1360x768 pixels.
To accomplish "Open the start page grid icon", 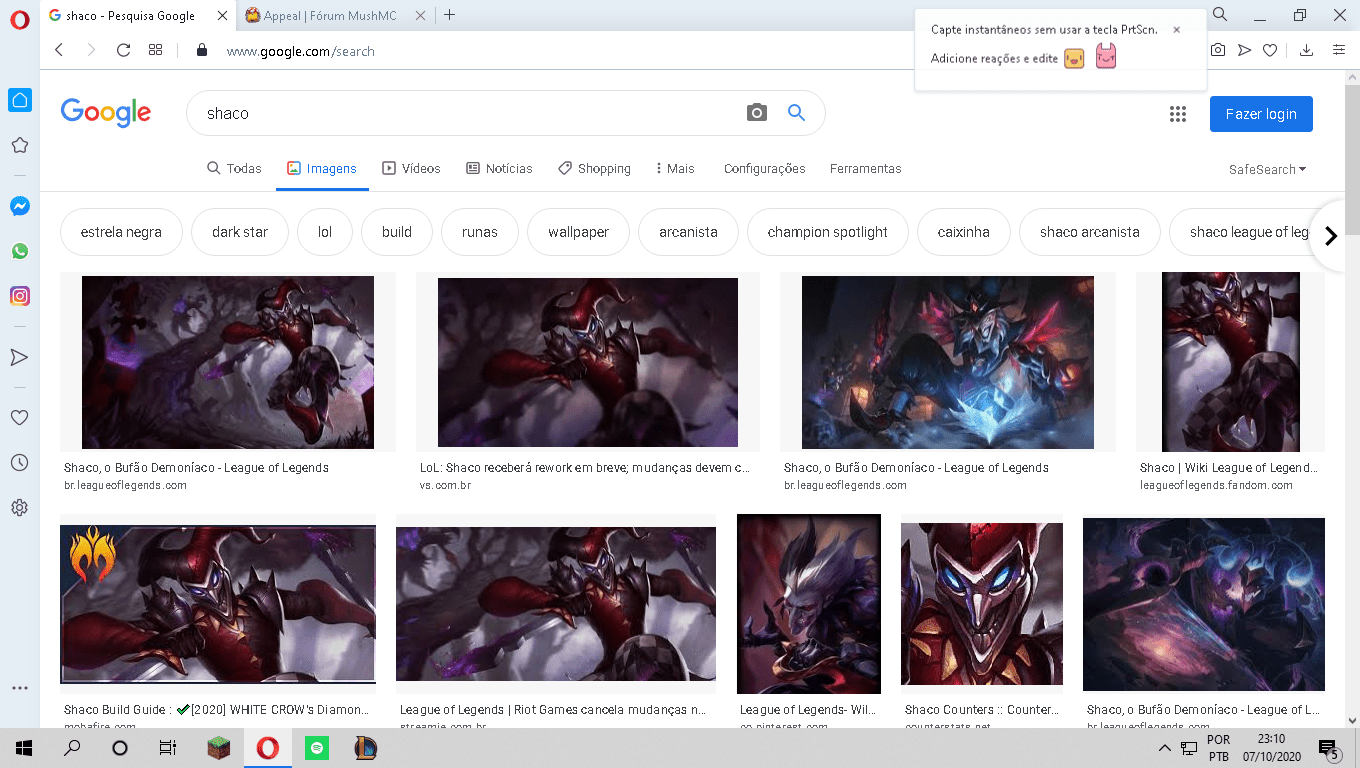I will pyautogui.click(x=155, y=50).
